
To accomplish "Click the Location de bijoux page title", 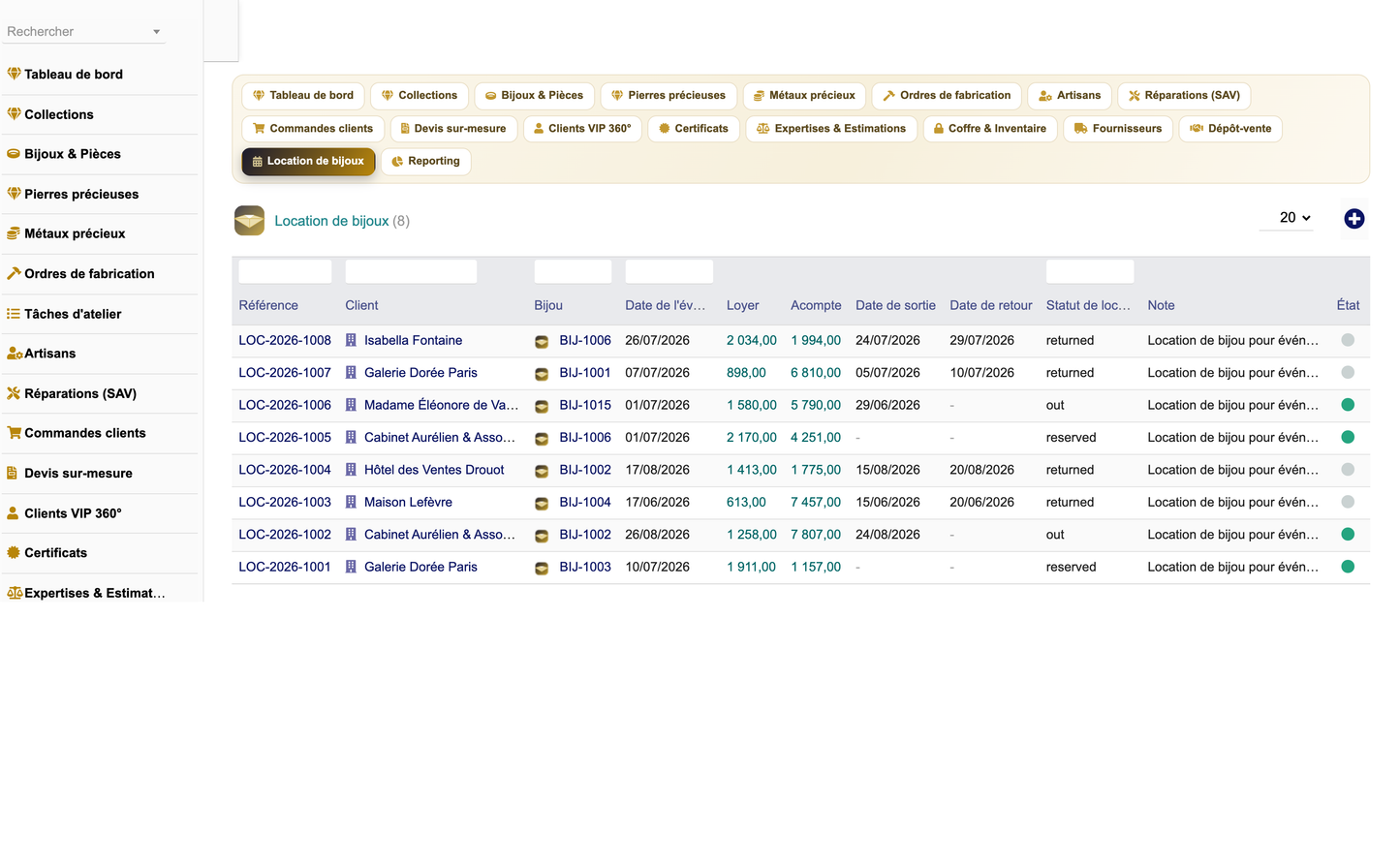I will (x=331, y=221).
